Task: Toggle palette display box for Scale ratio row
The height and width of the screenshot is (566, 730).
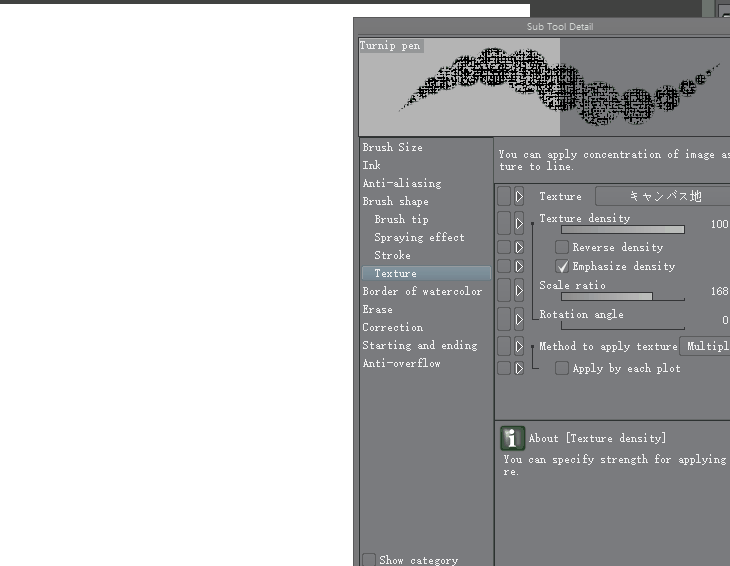Action: (504, 290)
